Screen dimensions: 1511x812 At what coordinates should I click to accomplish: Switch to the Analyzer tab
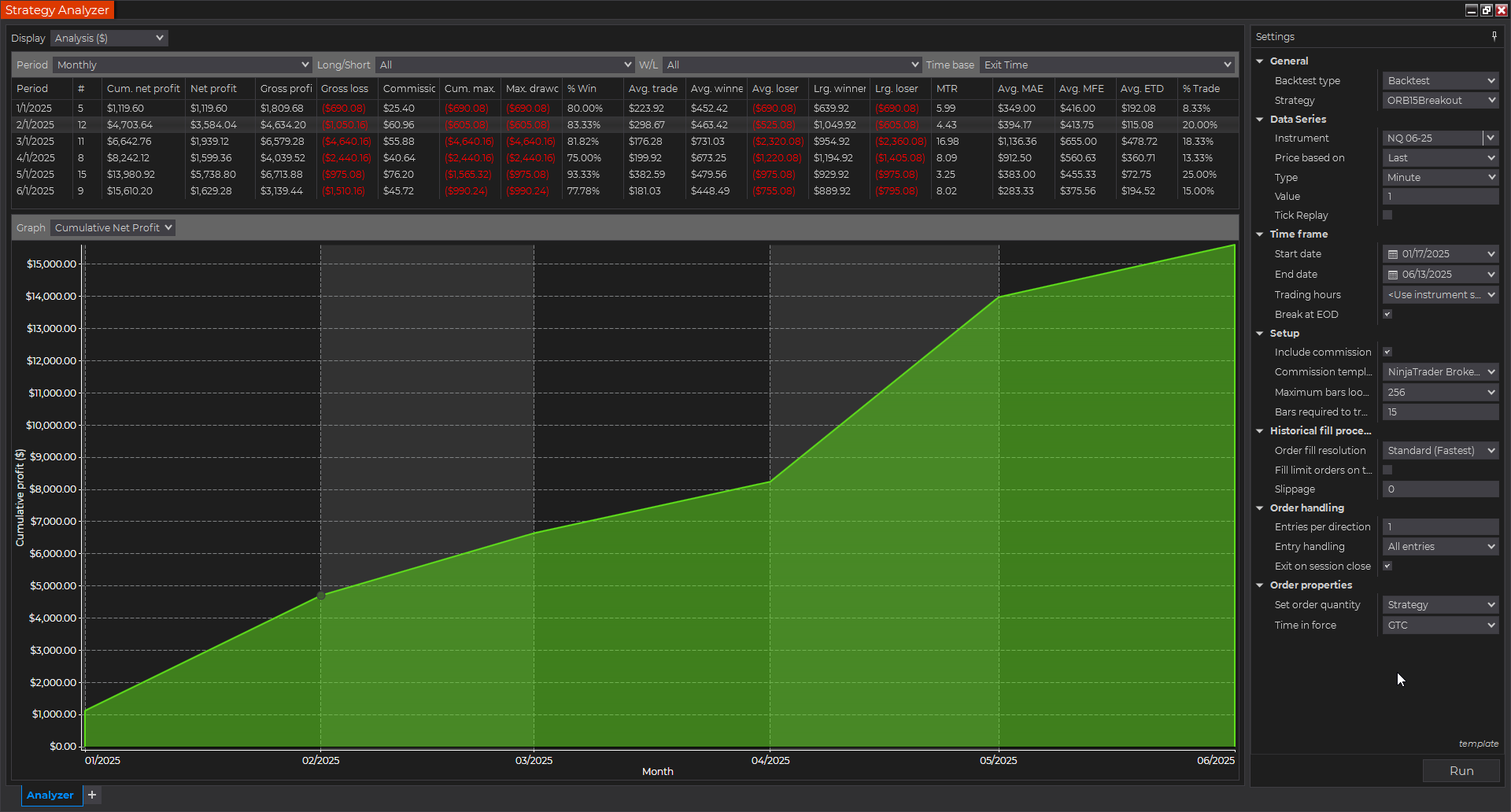[50, 795]
